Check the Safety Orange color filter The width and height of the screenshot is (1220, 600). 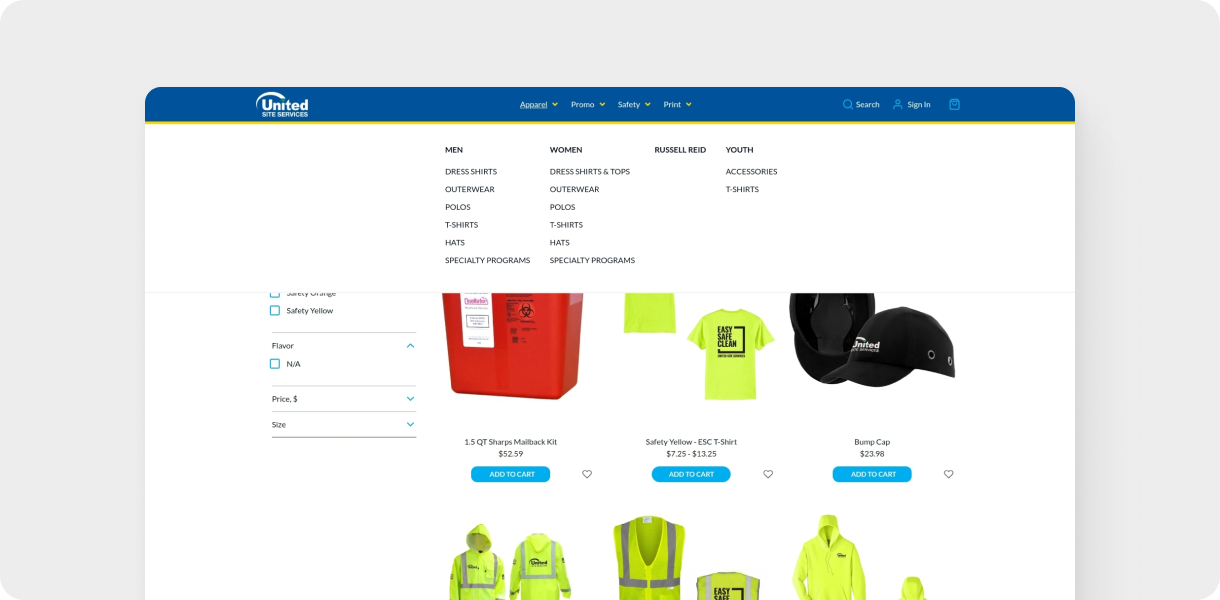coord(275,294)
